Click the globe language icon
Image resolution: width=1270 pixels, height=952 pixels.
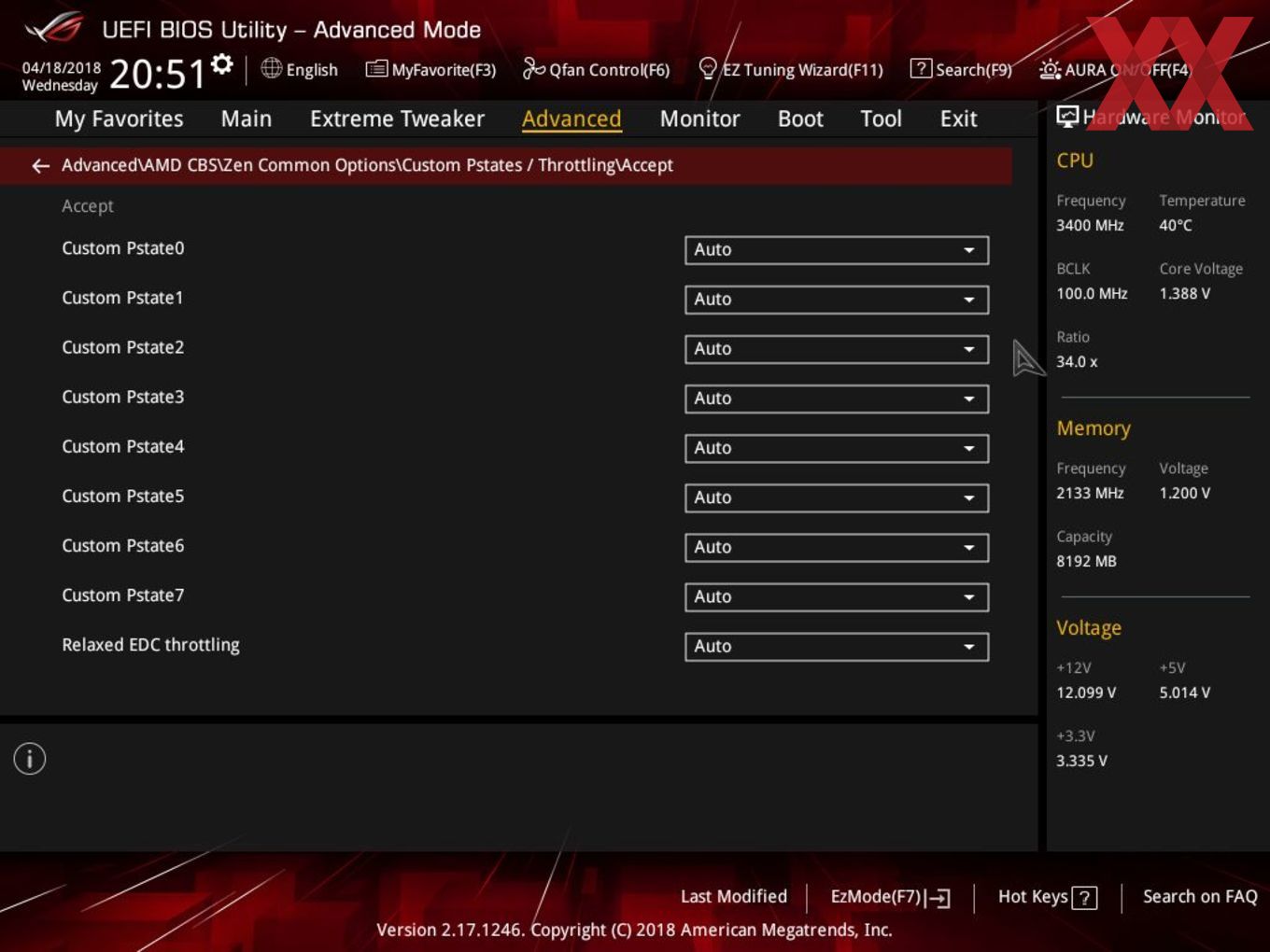[271, 68]
